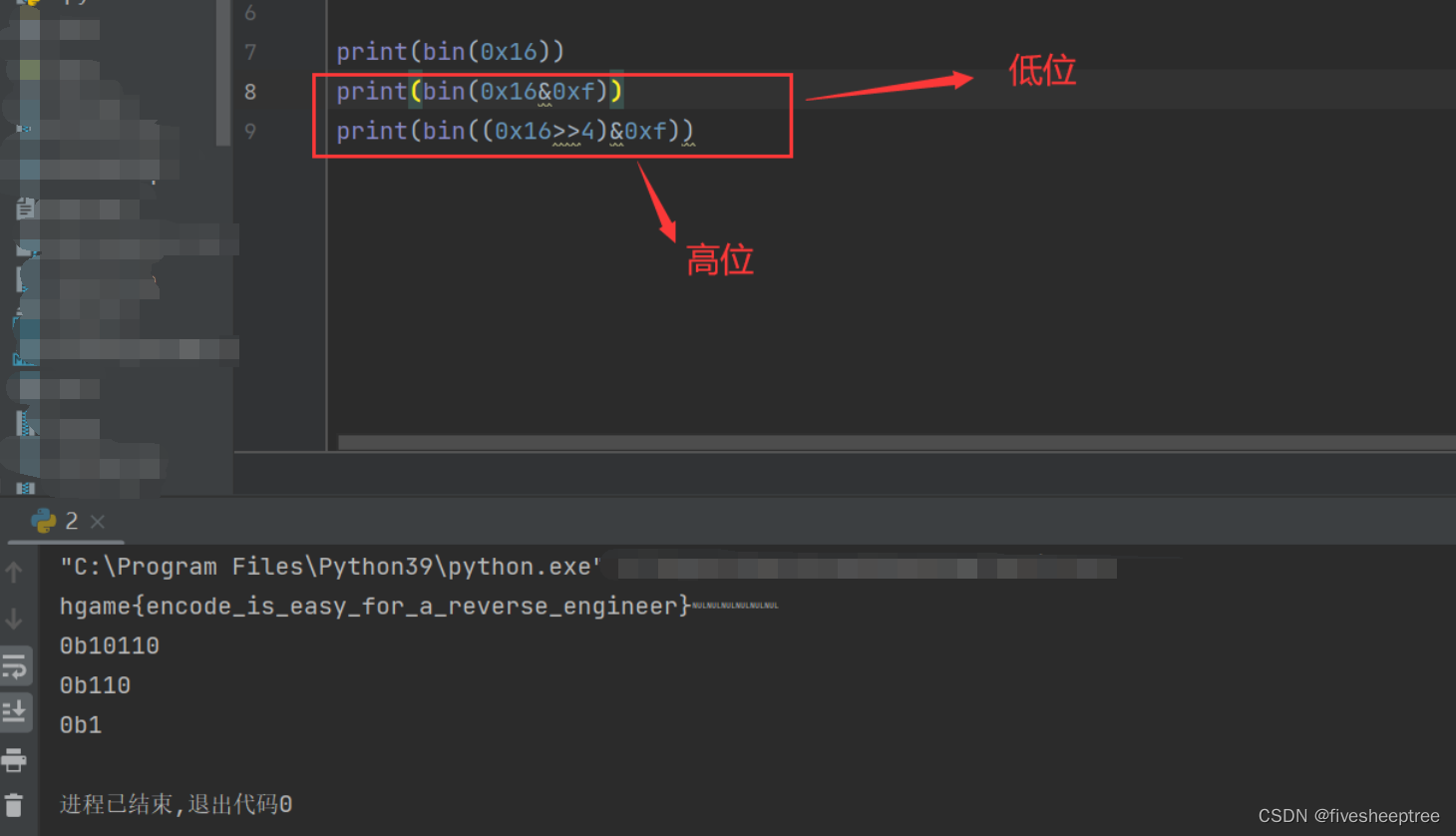The width and height of the screenshot is (1456, 836).
Task: Clear console output with the trash icon
Action: [16, 804]
